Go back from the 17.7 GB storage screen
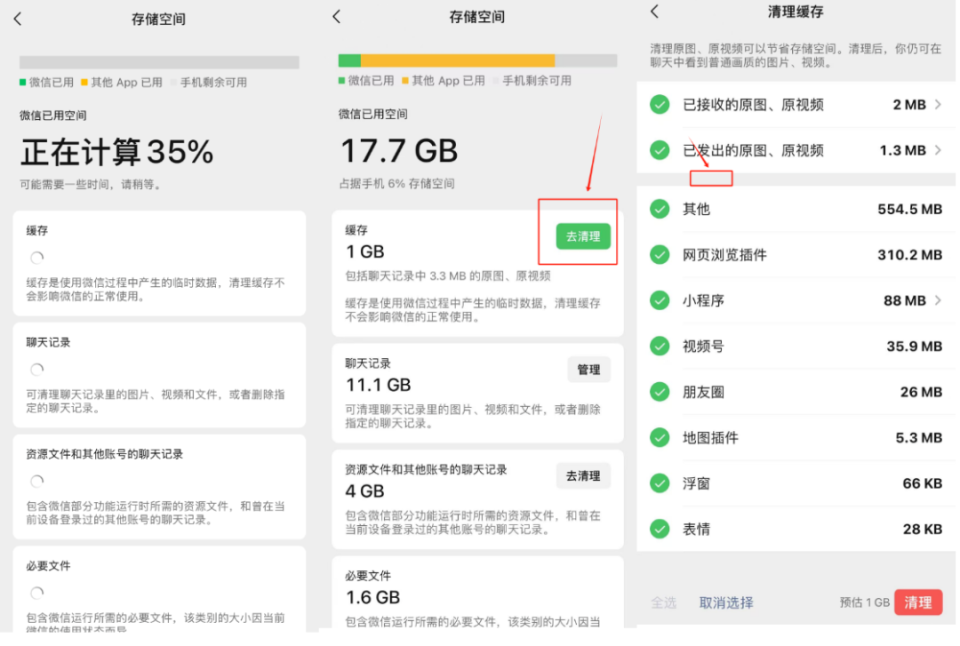Screen dimensions: 960x646 [336, 17]
